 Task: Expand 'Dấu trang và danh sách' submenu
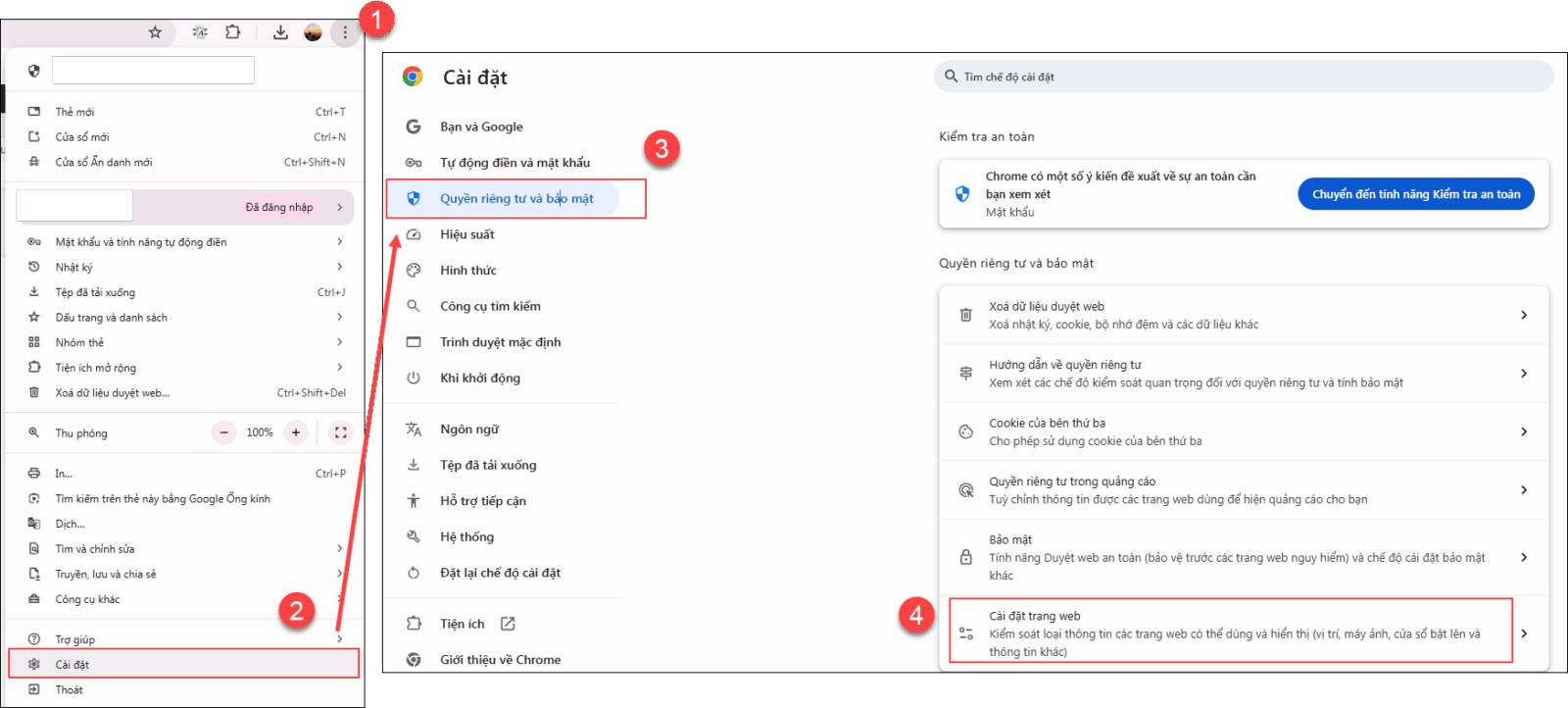[186, 318]
